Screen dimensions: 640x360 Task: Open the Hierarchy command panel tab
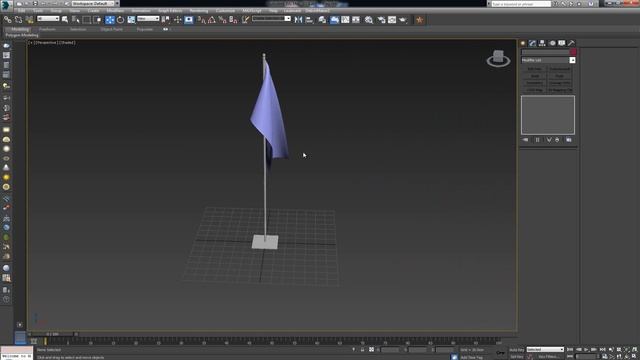click(542, 43)
